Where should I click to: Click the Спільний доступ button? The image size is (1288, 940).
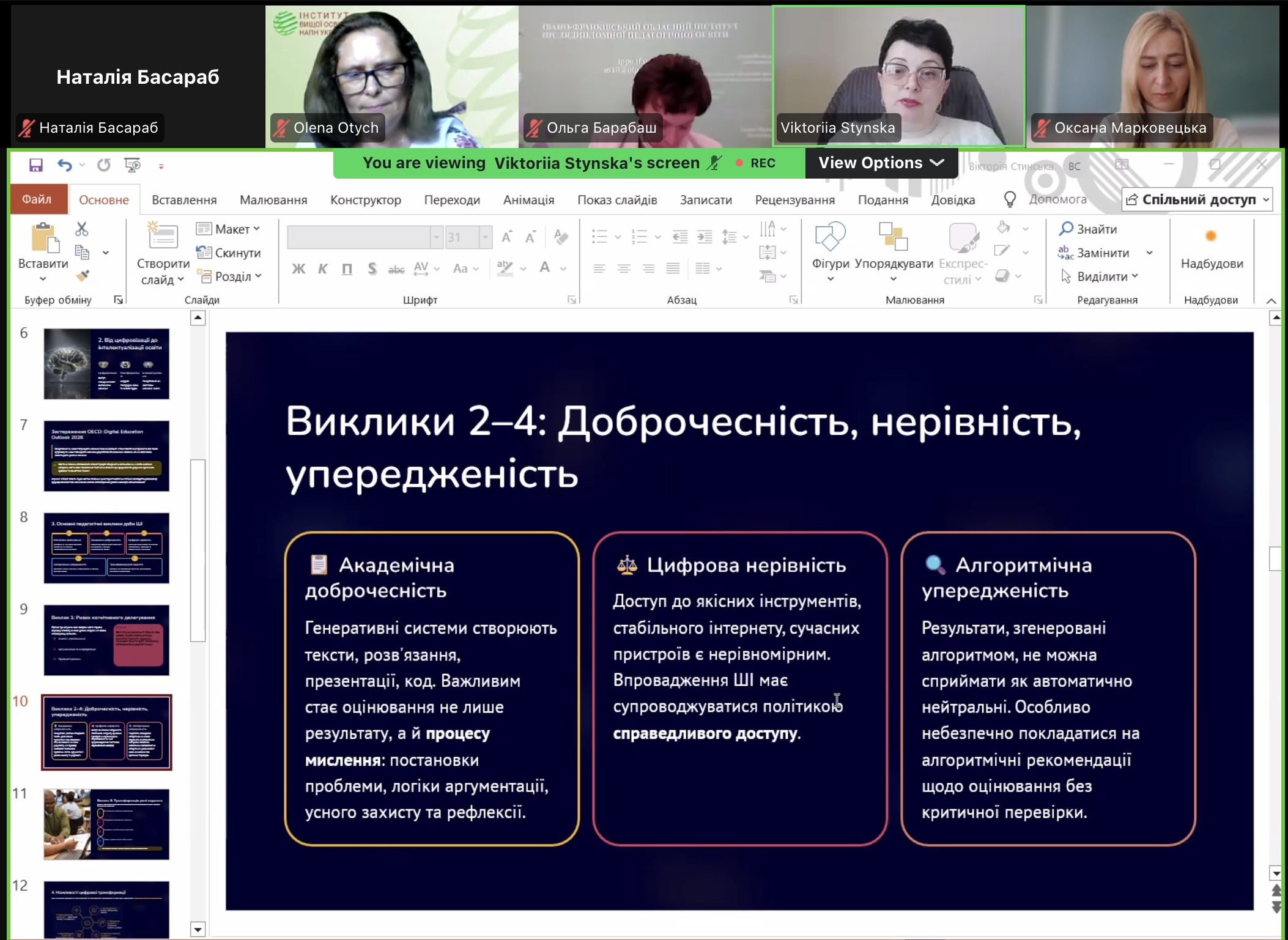coord(1197,200)
